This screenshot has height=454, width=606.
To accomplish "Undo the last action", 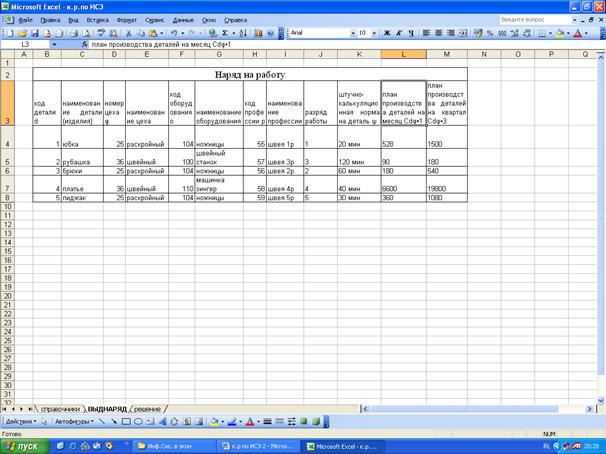I will coord(174,34).
